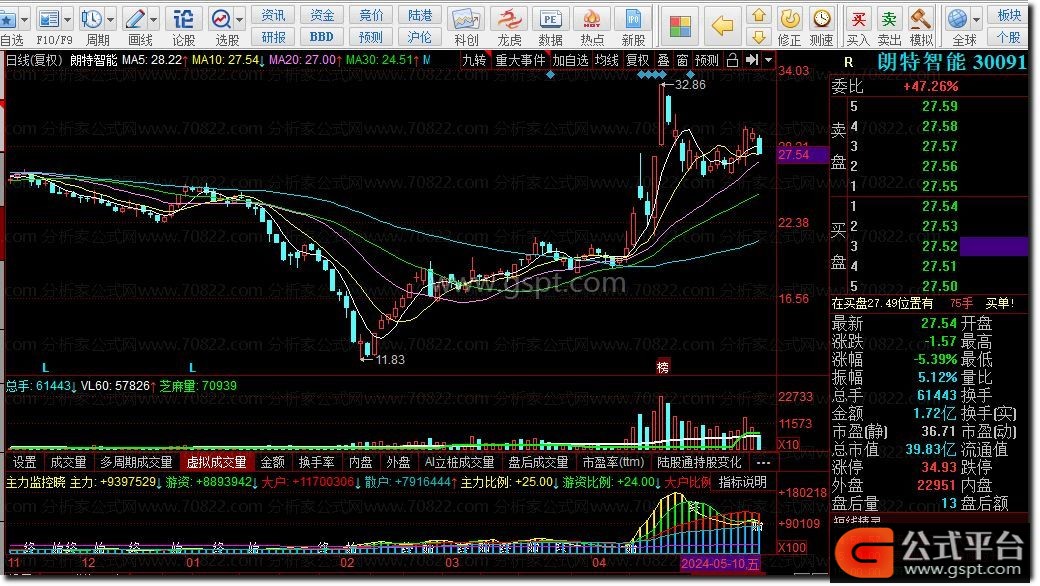Image resolution: width=1040 pixels, height=586 pixels.
Task: Toggle 窗 multi-window mode
Action: pyautogui.click(x=682, y=60)
